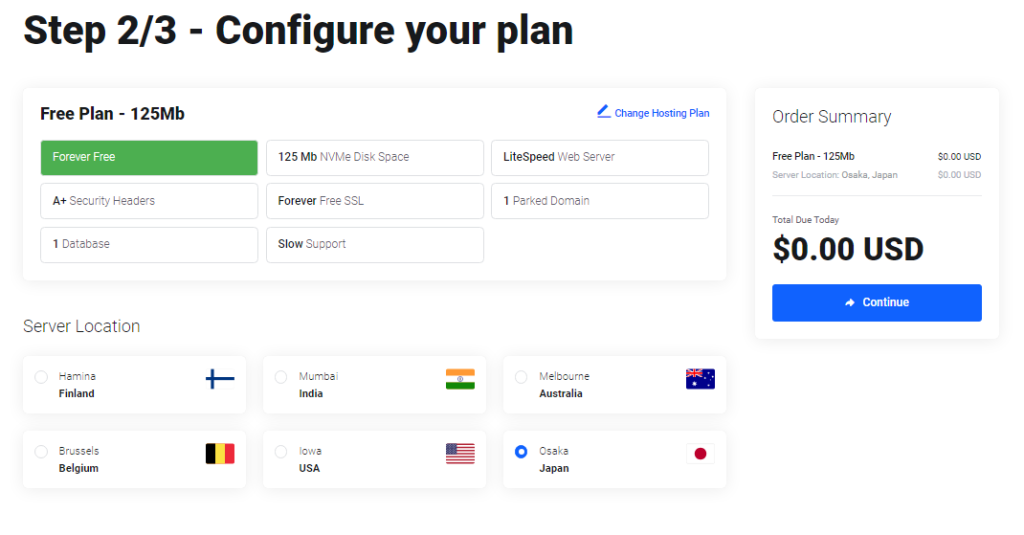Choose the Mumbai India radio option
This screenshot has height=535, width=1024.
click(x=281, y=377)
